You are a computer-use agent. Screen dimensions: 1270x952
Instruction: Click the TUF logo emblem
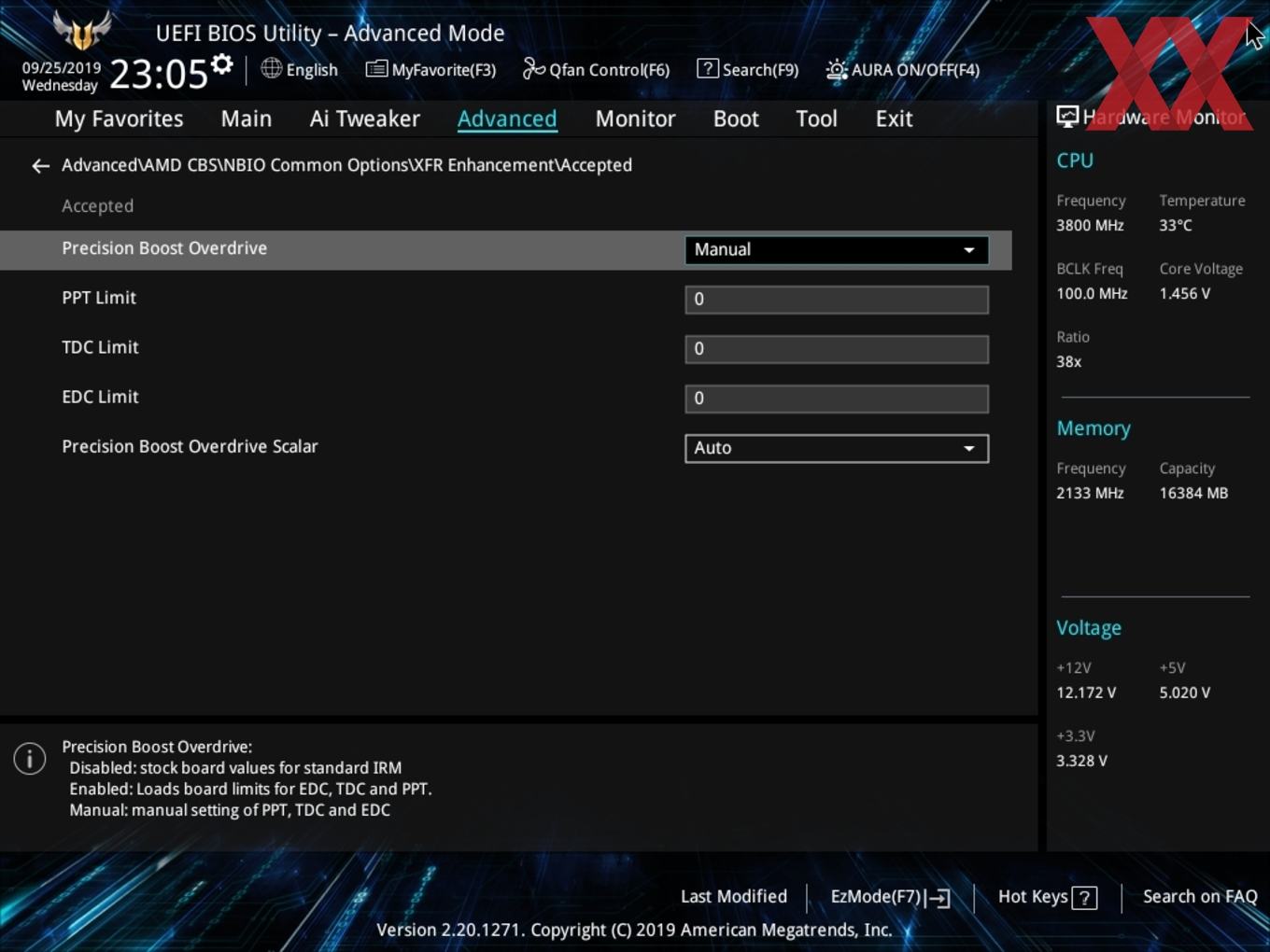click(x=82, y=31)
